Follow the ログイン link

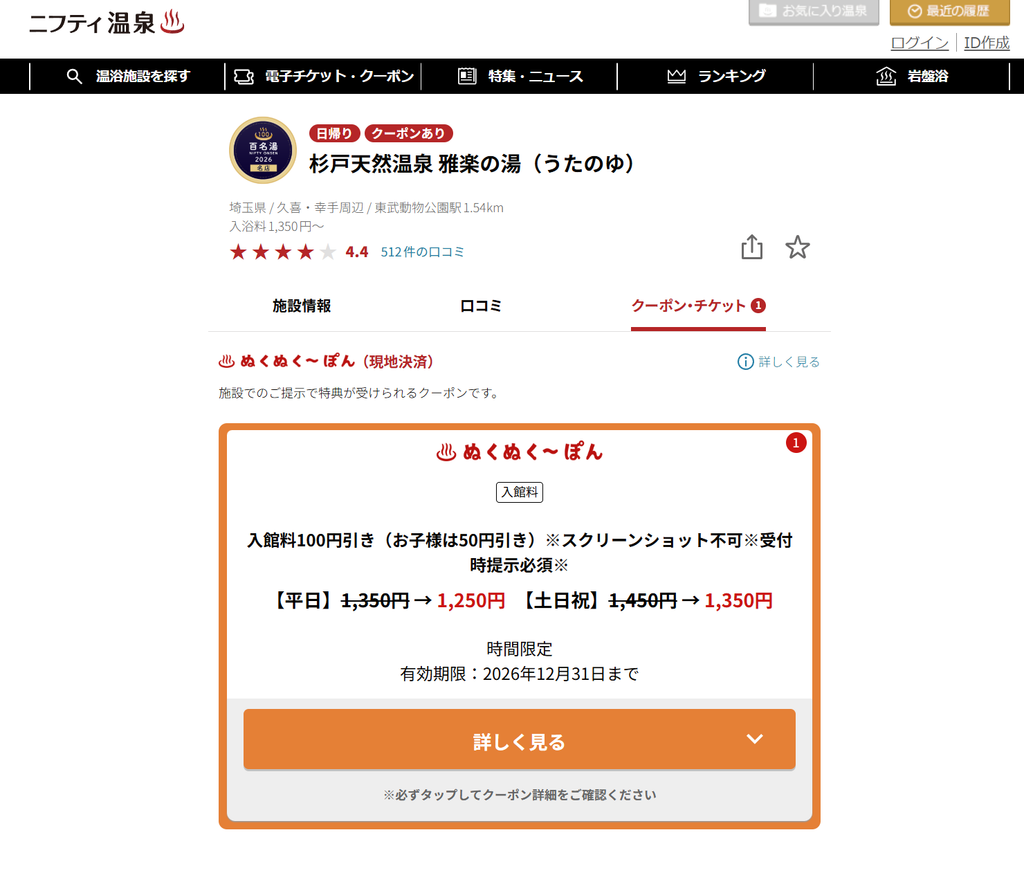click(920, 43)
